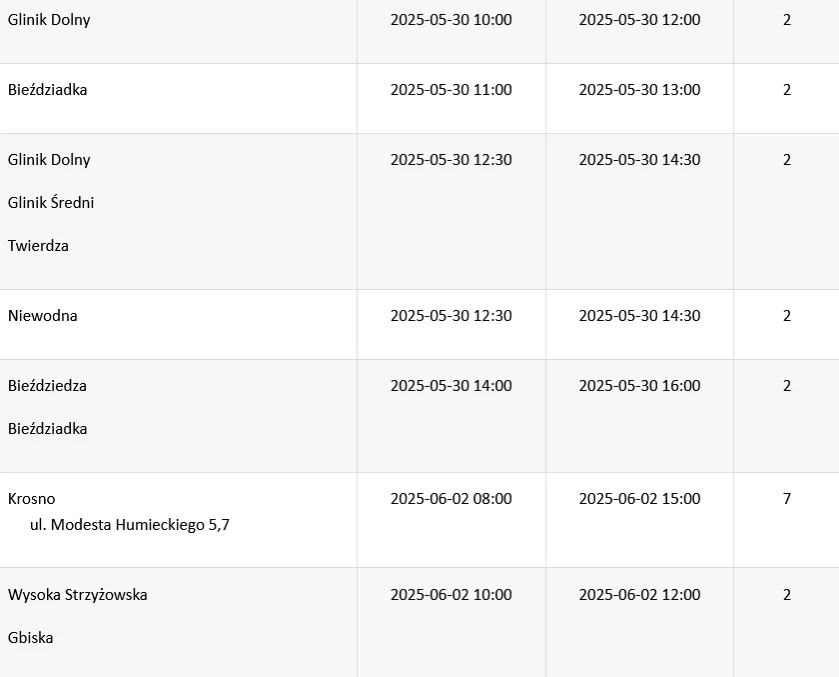Click start time 2025-06-02 08:00
The image size is (839, 677).
click(x=451, y=499)
